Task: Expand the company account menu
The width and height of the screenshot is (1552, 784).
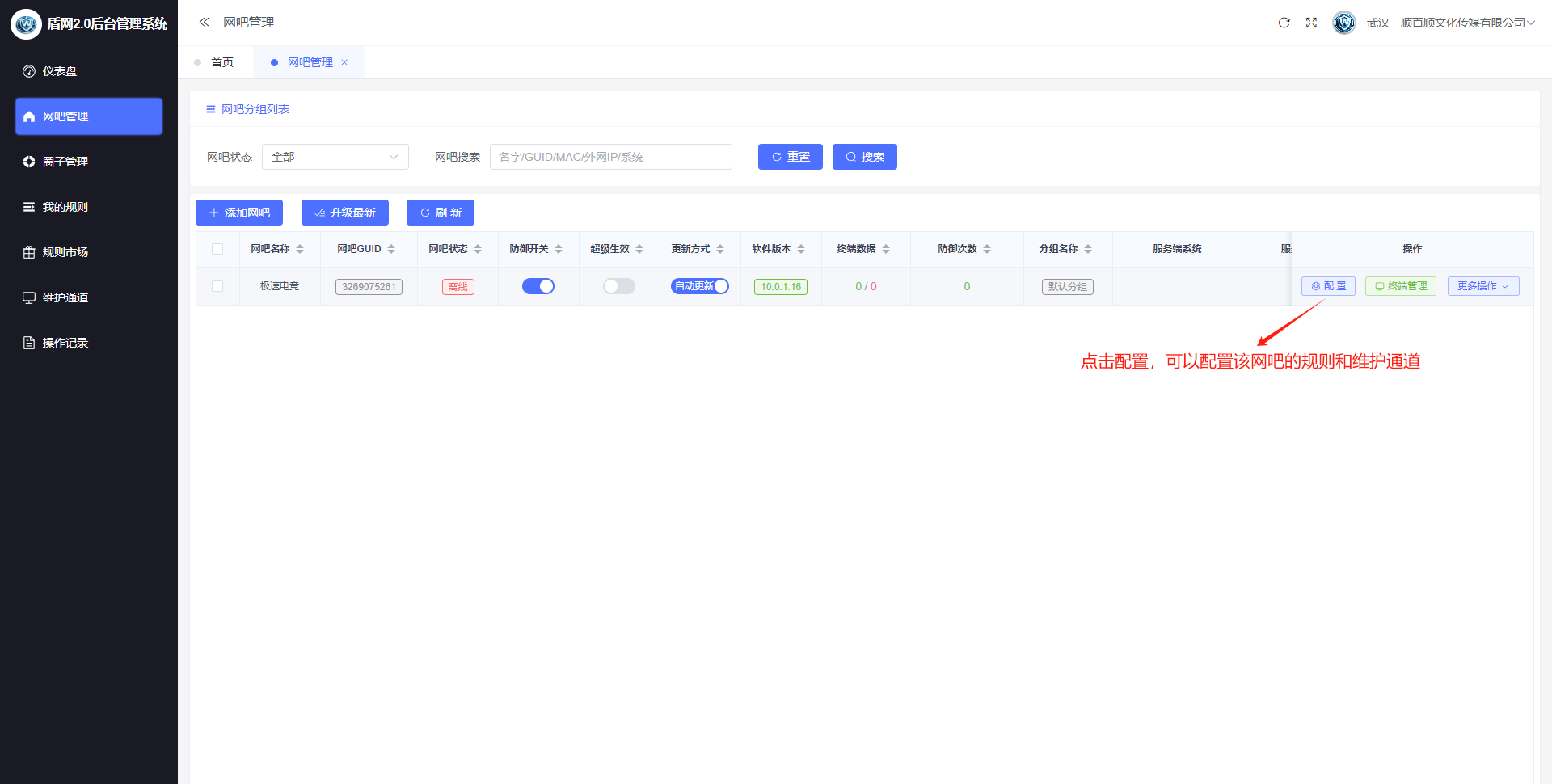Action: (x=1450, y=23)
